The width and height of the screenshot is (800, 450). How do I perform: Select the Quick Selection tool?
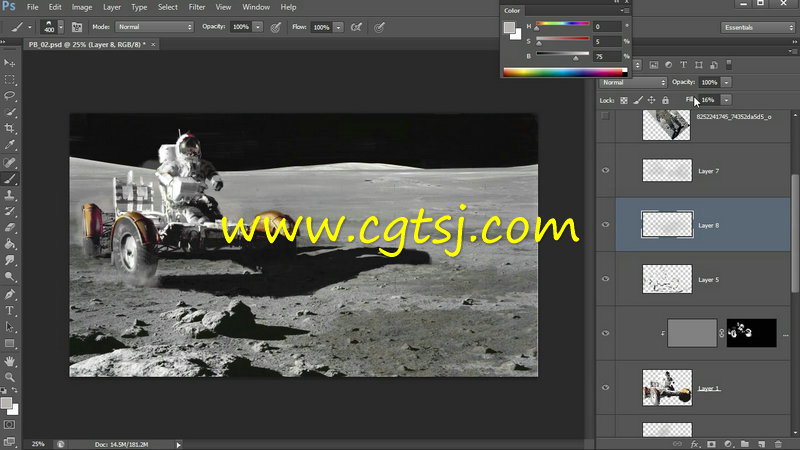tap(10, 112)
